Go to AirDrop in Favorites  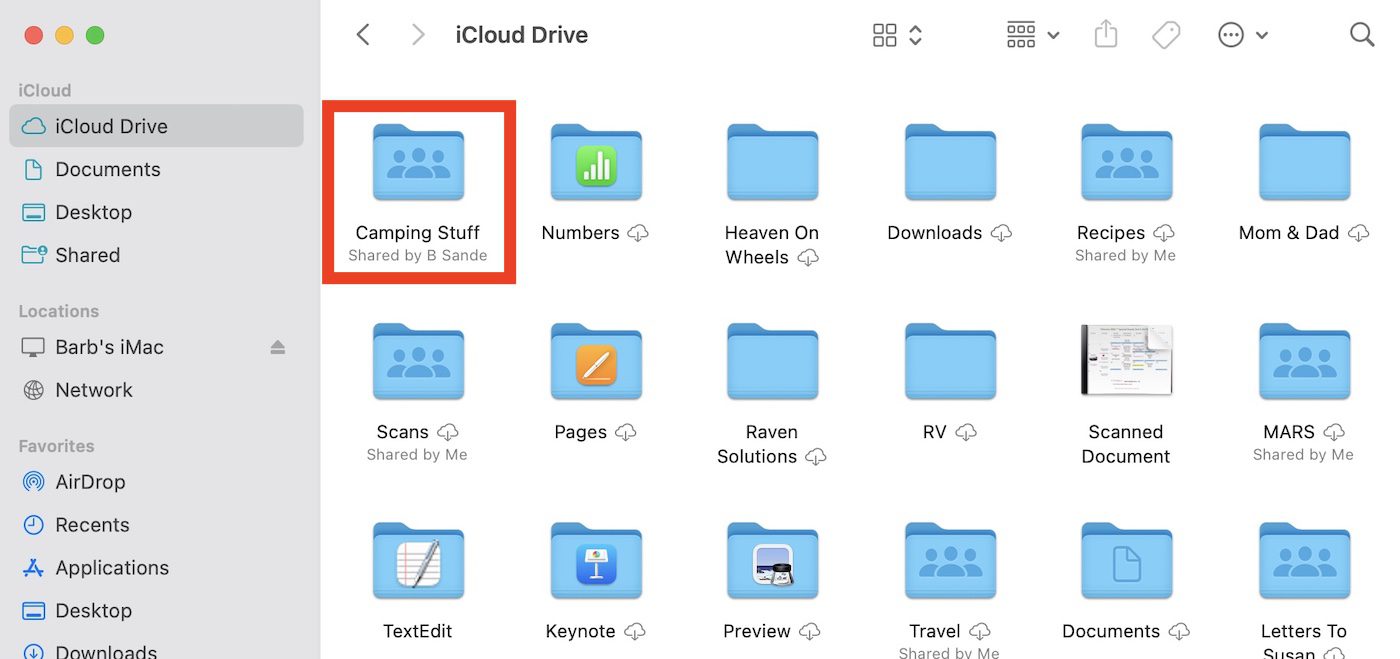coord(90,482)
